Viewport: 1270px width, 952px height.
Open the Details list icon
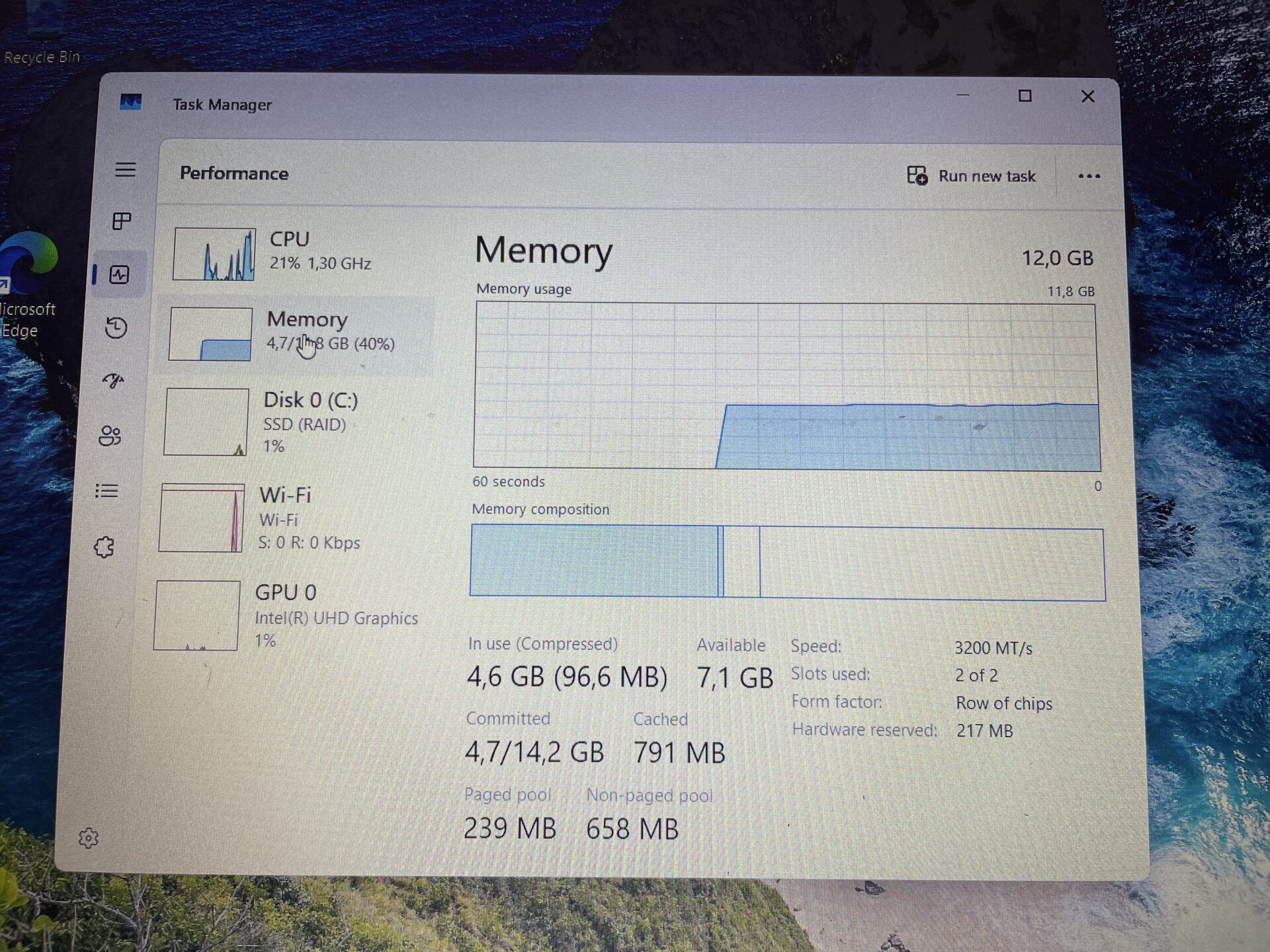[106, 491]
